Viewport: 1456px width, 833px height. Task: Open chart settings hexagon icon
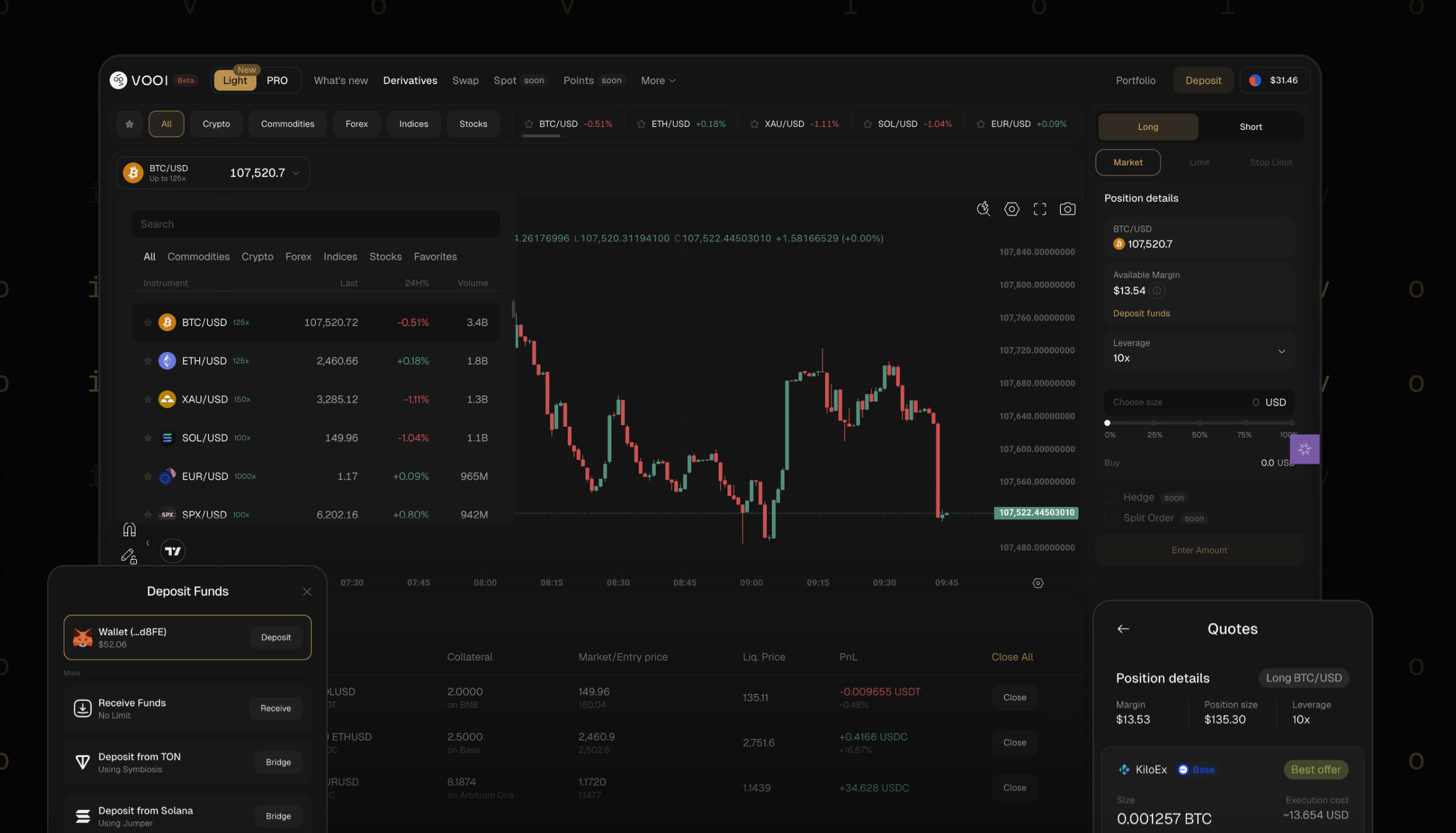pyautogui.click(x=1012, y=209)
